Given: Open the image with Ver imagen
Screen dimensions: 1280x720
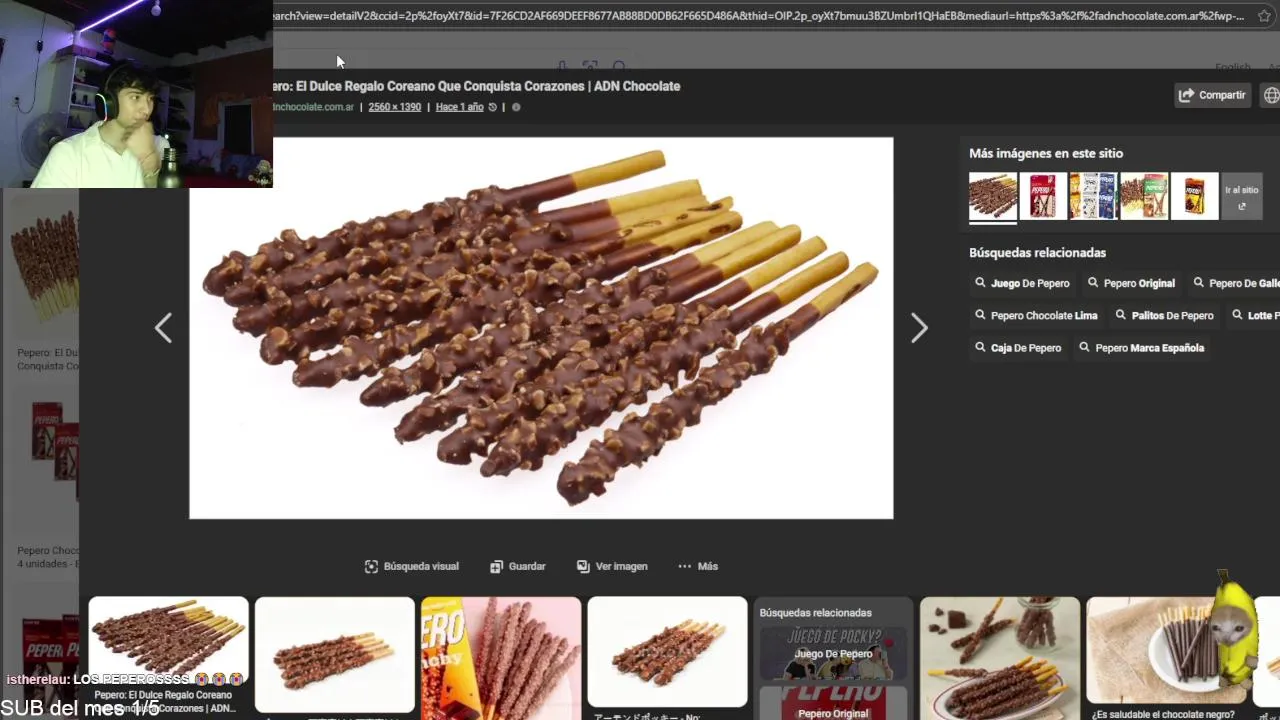Looking at the screenshot, I should click(x=612, y=566).
